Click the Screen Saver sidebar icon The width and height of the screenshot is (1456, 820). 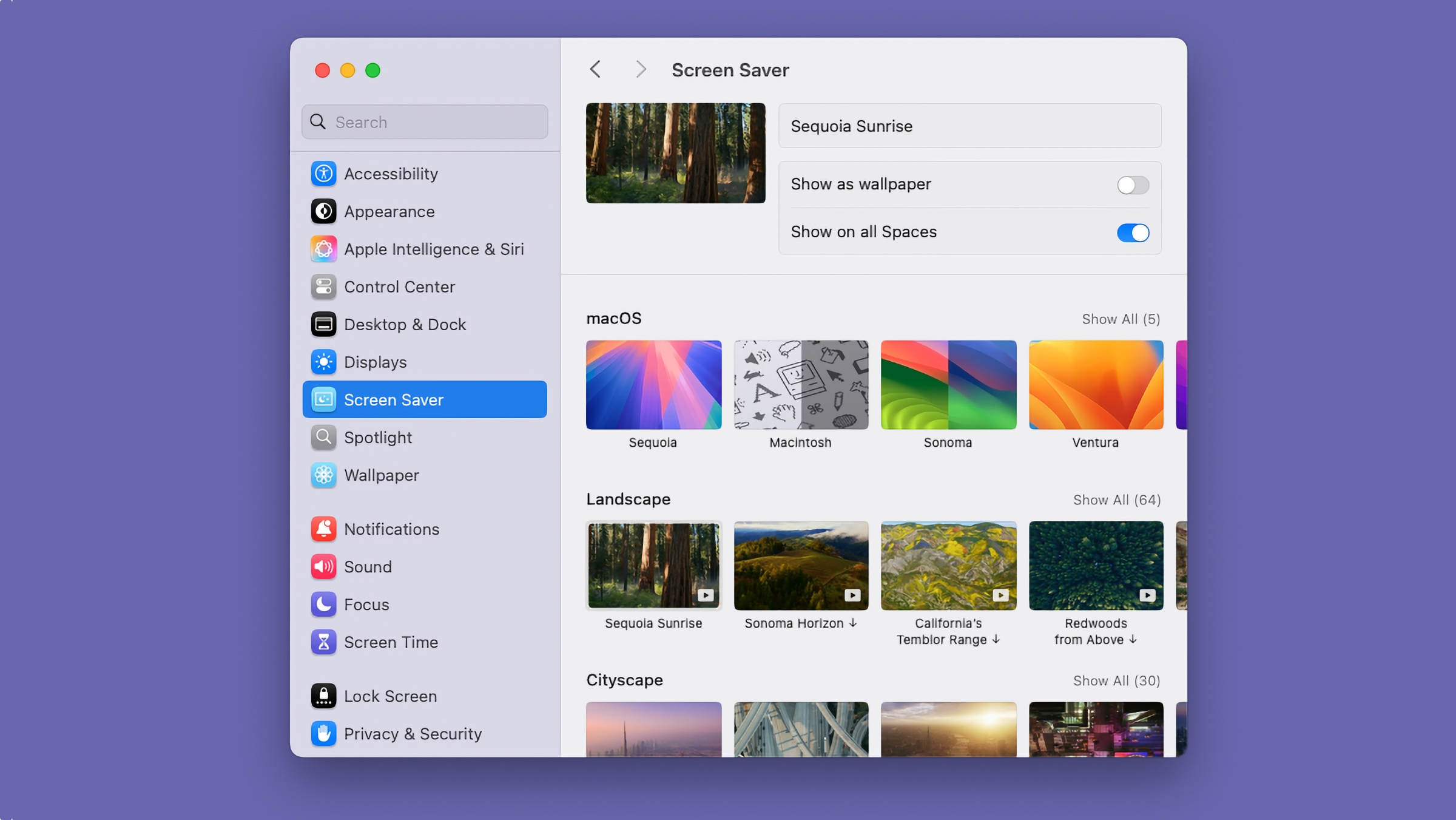(323, 399)
